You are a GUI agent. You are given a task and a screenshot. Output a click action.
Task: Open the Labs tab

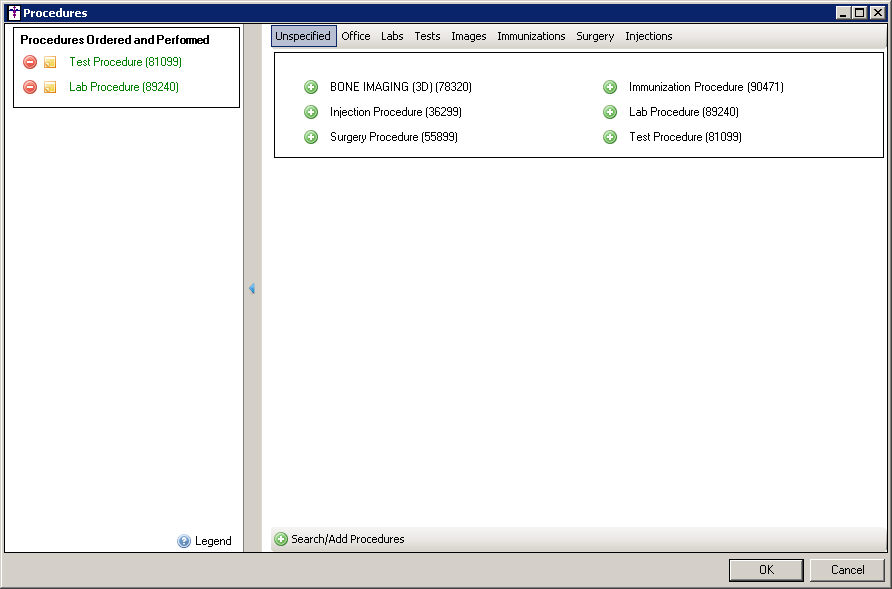392,36
